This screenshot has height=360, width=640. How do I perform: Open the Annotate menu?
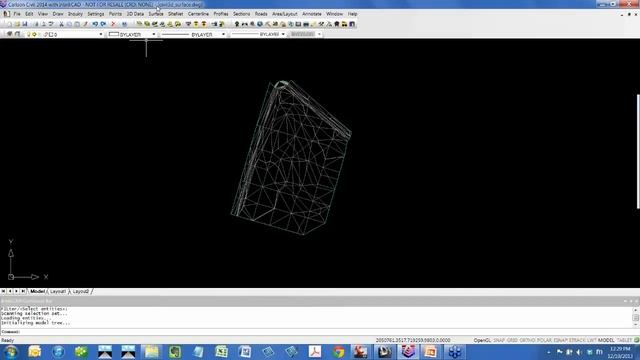pos(312,14)
